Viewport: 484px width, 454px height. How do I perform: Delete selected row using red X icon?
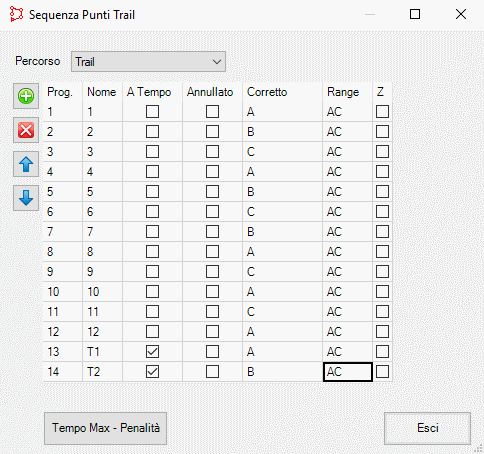26,130
